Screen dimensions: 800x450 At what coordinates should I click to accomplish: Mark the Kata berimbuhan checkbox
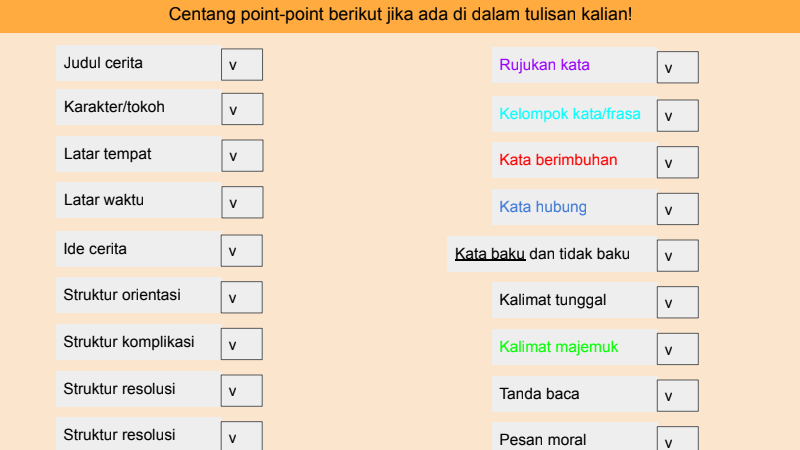[677, 162]
